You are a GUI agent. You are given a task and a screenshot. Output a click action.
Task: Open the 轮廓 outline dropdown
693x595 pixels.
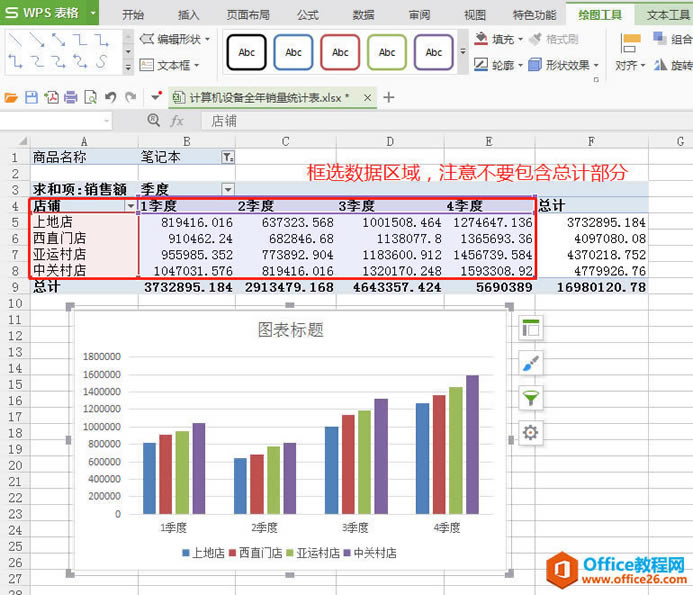[x=499, y=65]
